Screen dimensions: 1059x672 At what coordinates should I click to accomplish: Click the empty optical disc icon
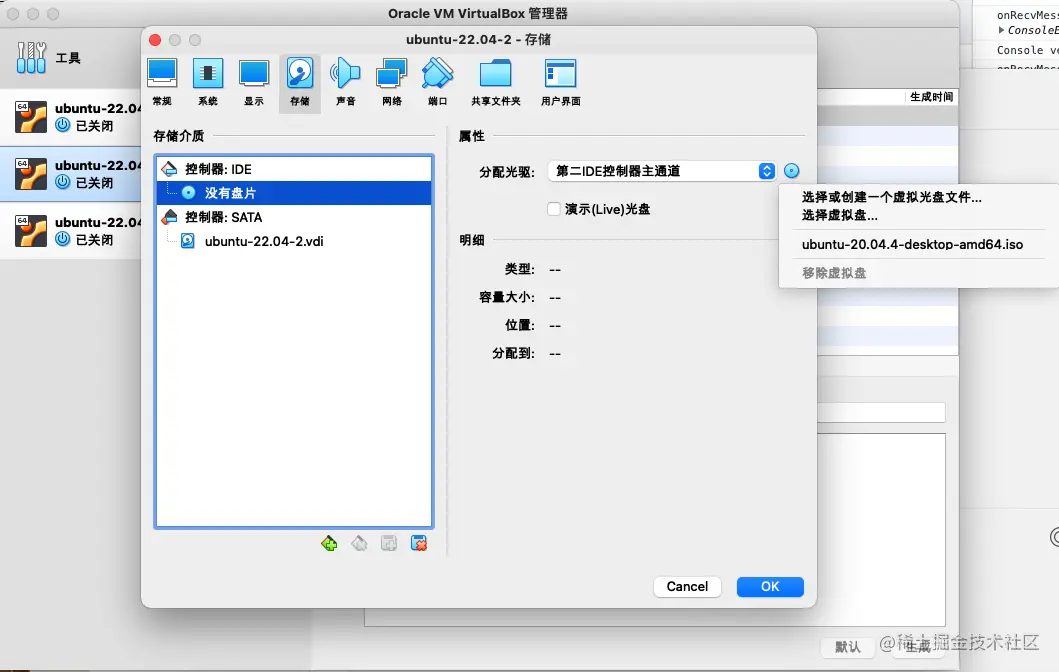point(188,192)
